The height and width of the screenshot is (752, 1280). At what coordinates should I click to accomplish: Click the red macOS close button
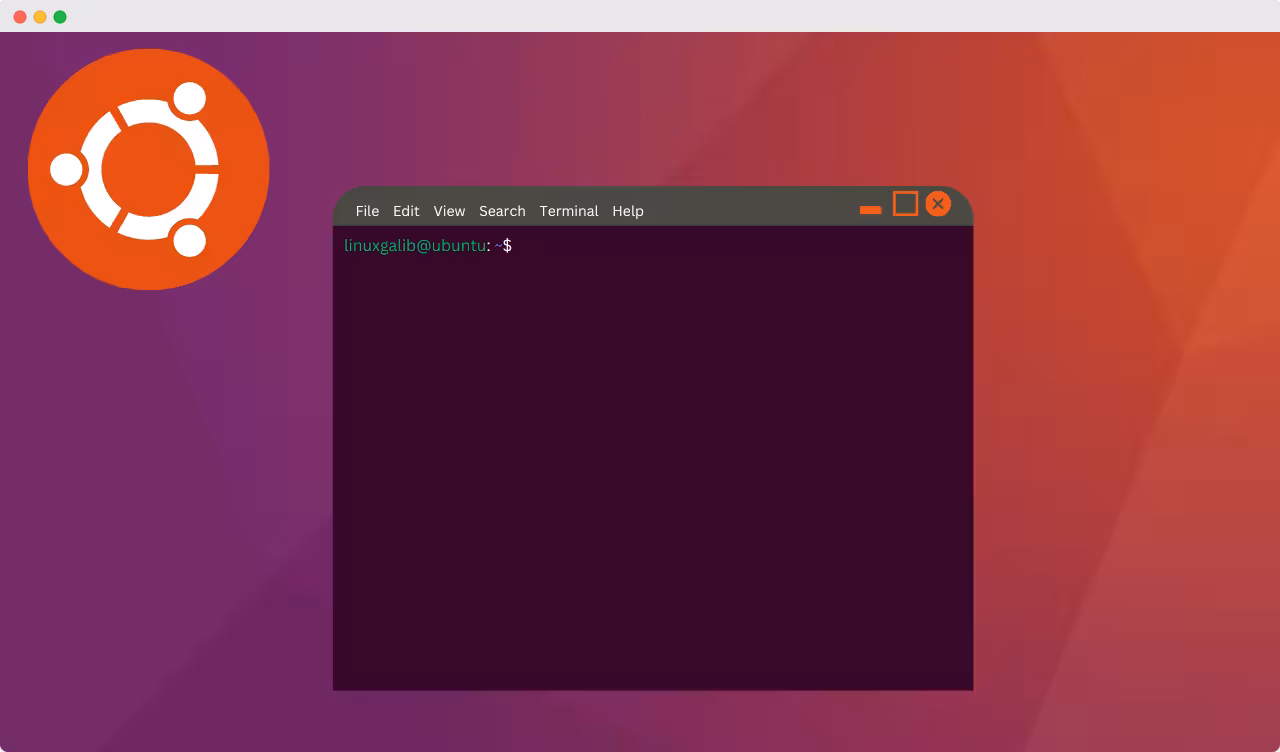tap(20, 17)
